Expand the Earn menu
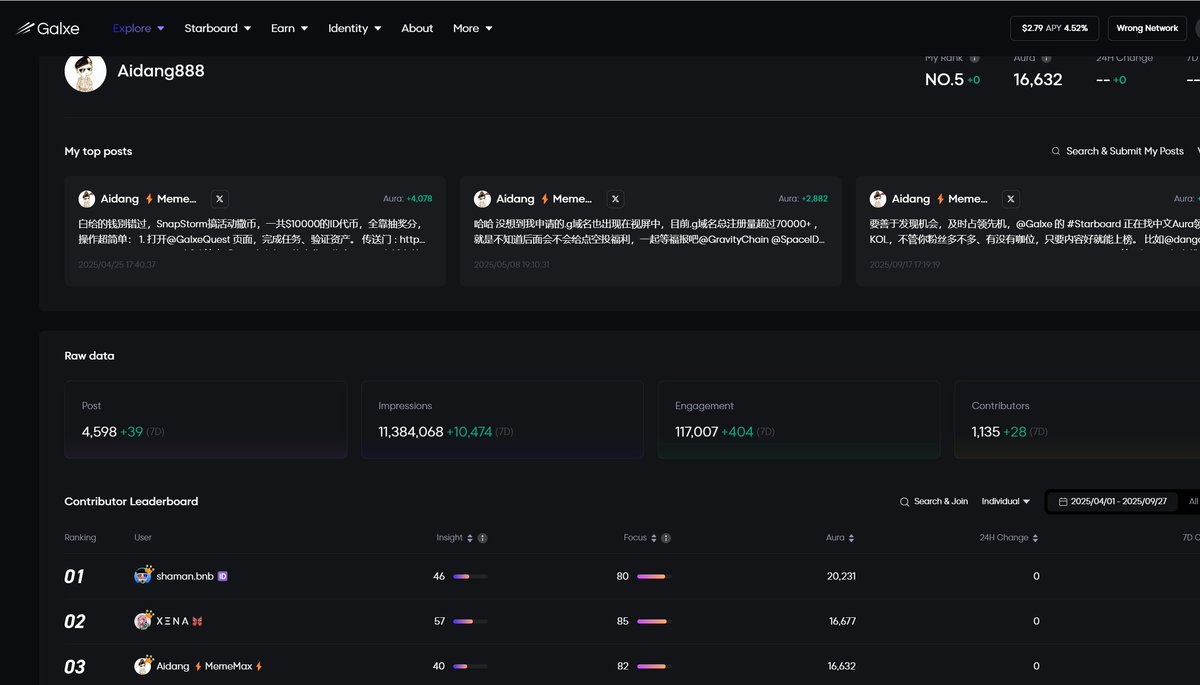Viewport: 1200px width, 685px height. point(289,28)
